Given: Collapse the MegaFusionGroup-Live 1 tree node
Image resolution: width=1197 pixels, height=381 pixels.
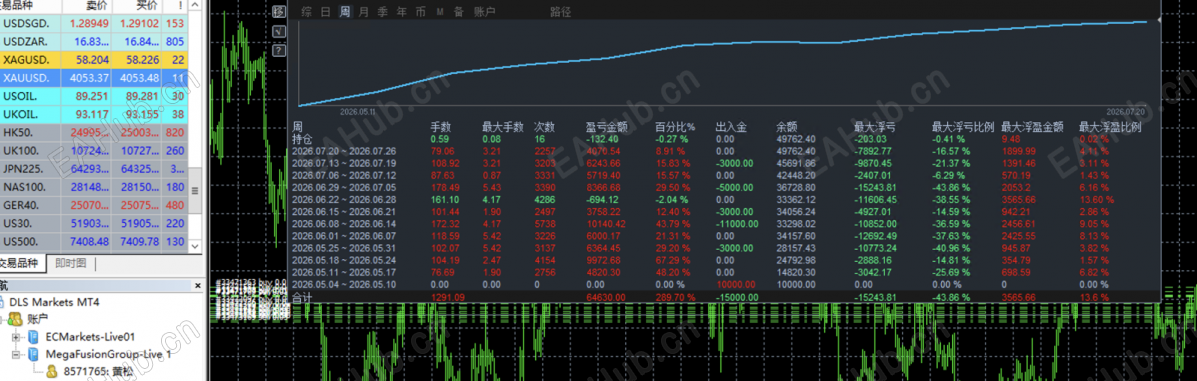Looking at the screenshot, I should tap(17, 355).
